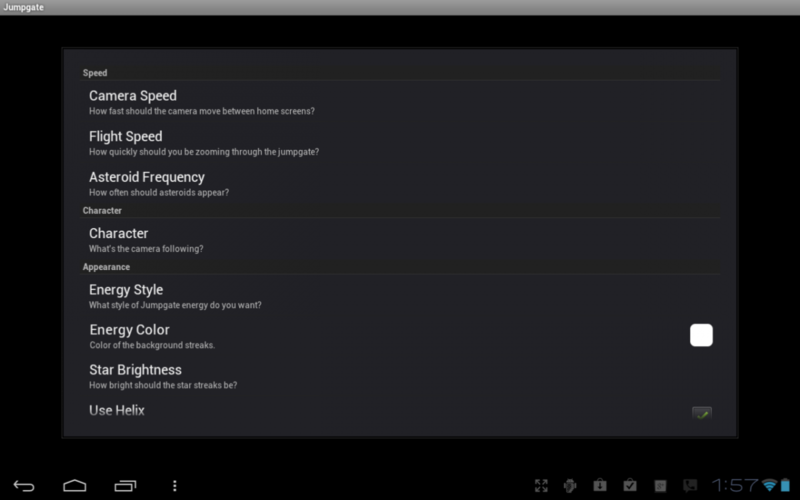Open the Energy Style setting

click(x=400, y=296)
